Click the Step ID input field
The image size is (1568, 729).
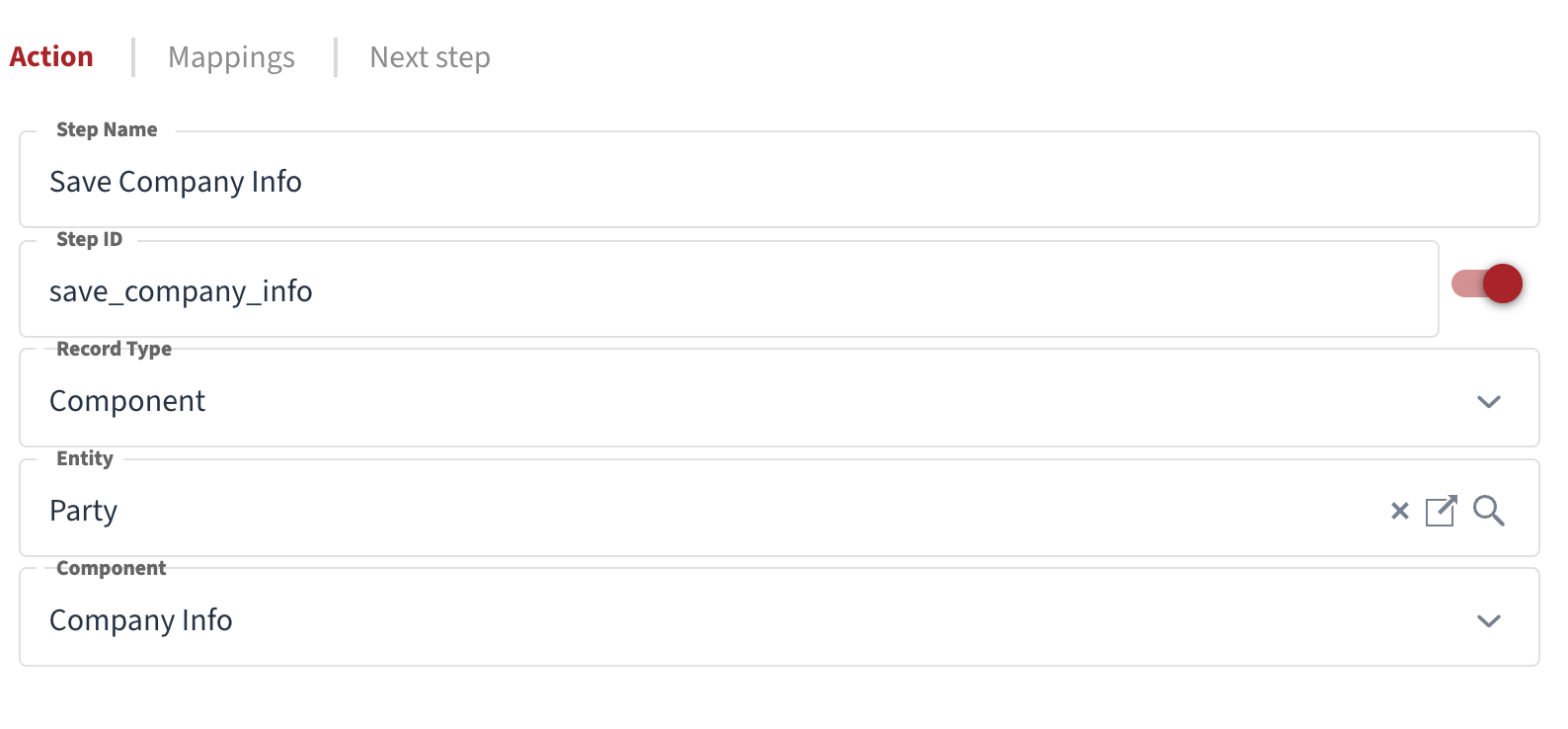click(x=691, y=290)
